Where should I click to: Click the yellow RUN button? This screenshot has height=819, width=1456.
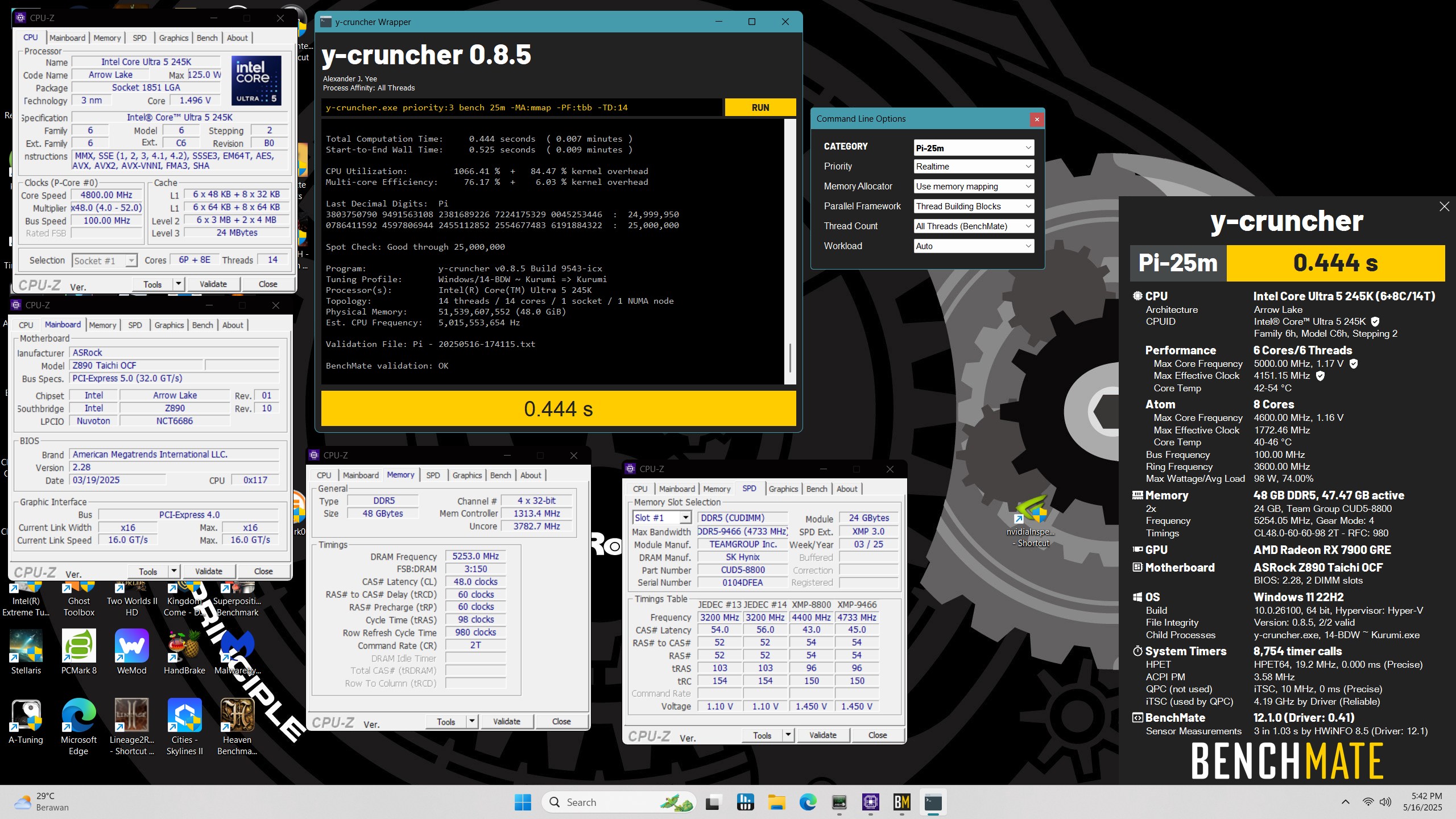click(760, 107)
